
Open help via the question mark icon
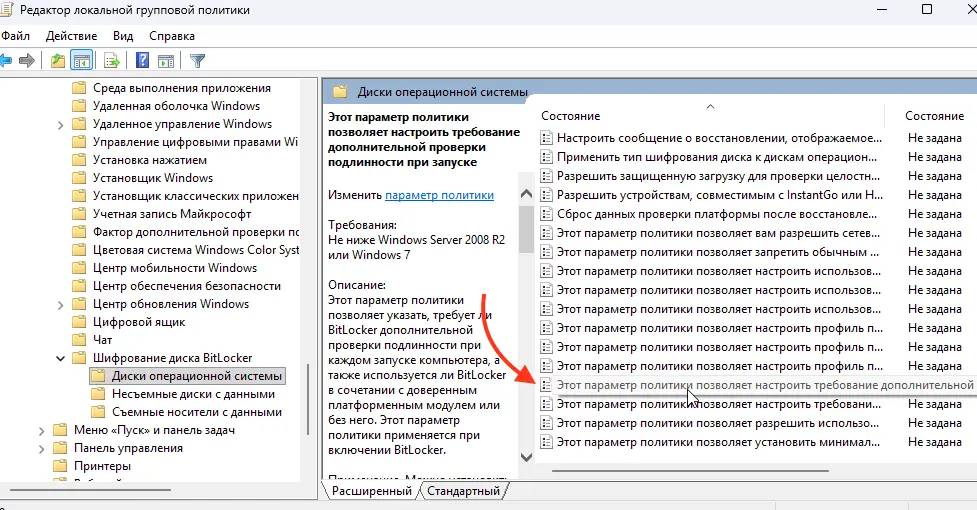[142, 61]
